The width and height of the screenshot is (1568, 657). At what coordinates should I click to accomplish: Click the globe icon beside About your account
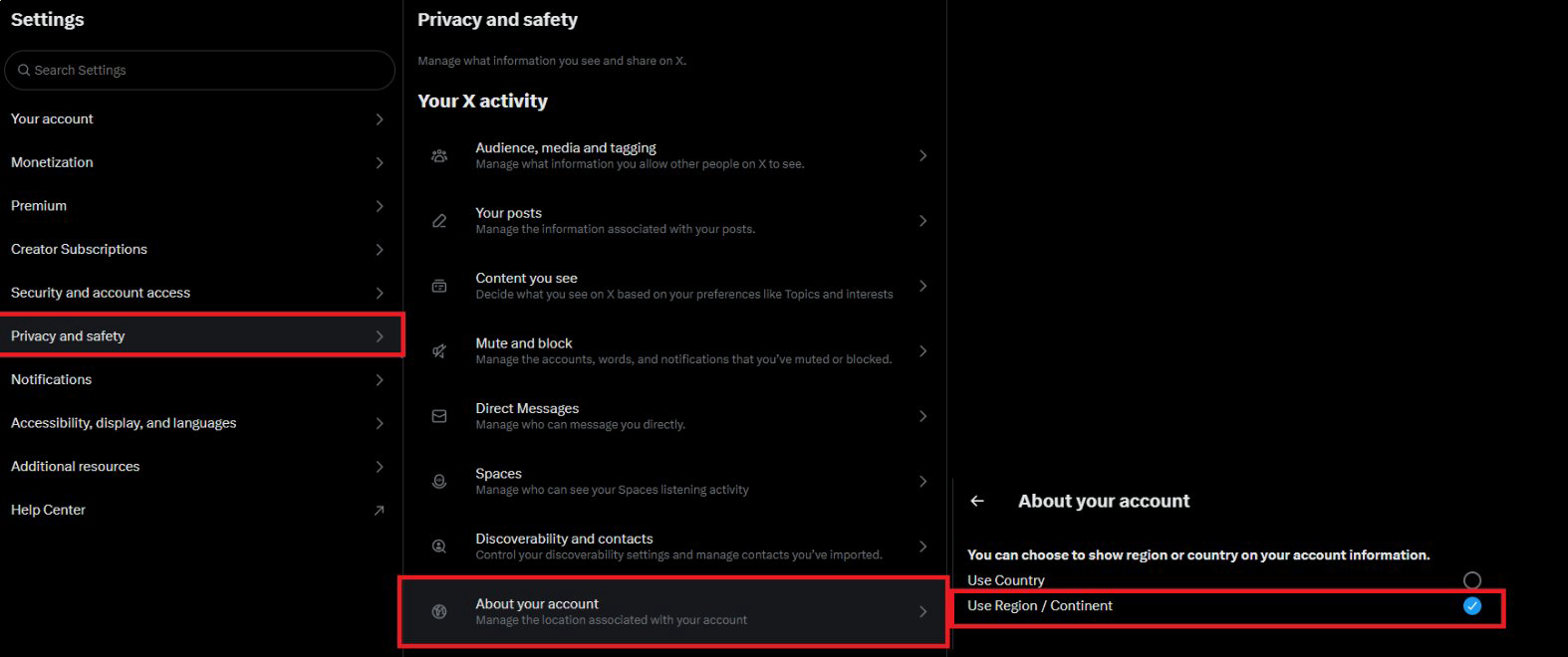(x=439, y=611)
